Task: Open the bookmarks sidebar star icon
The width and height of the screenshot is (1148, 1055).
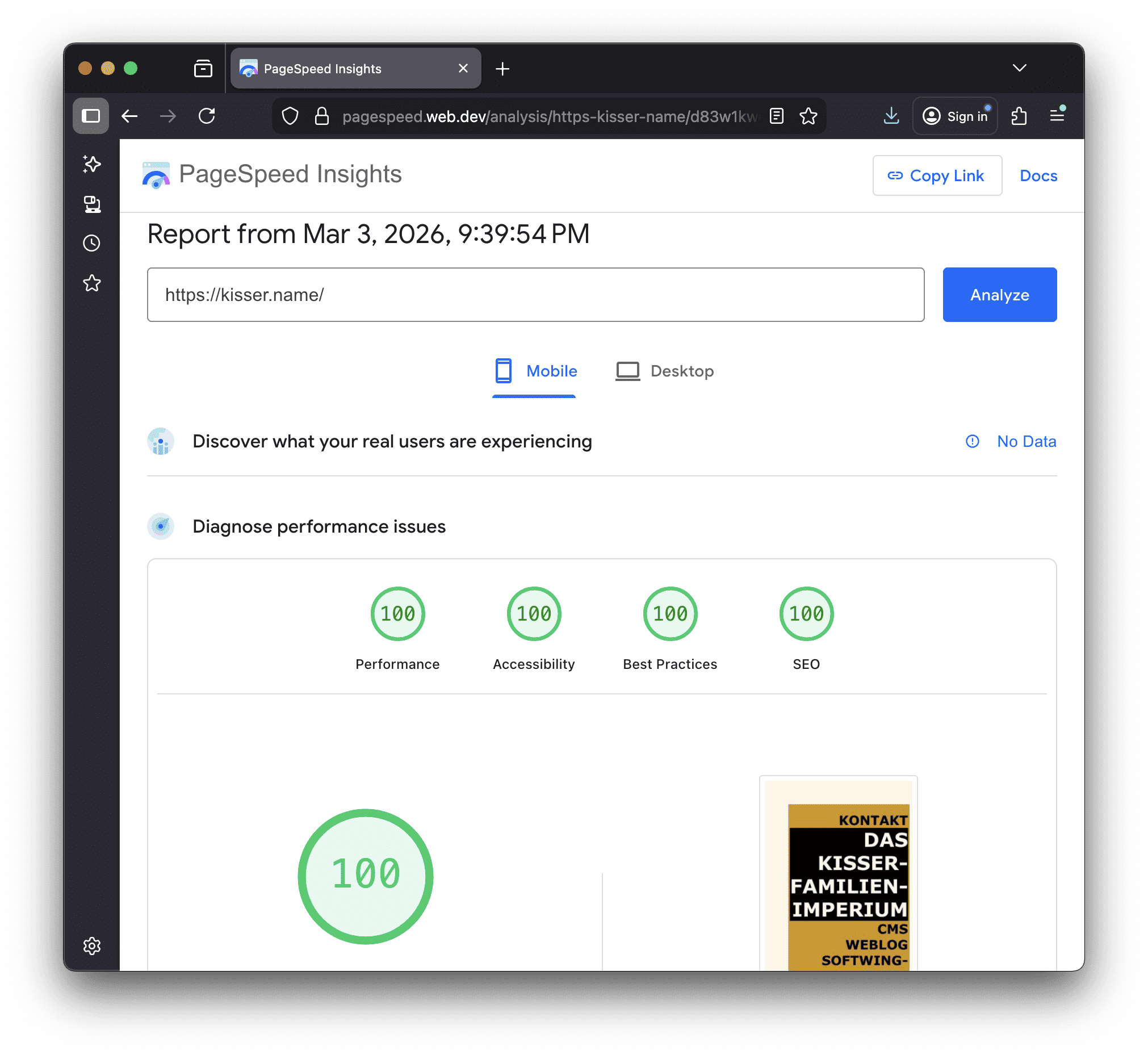Action: [x=91, y=283]
